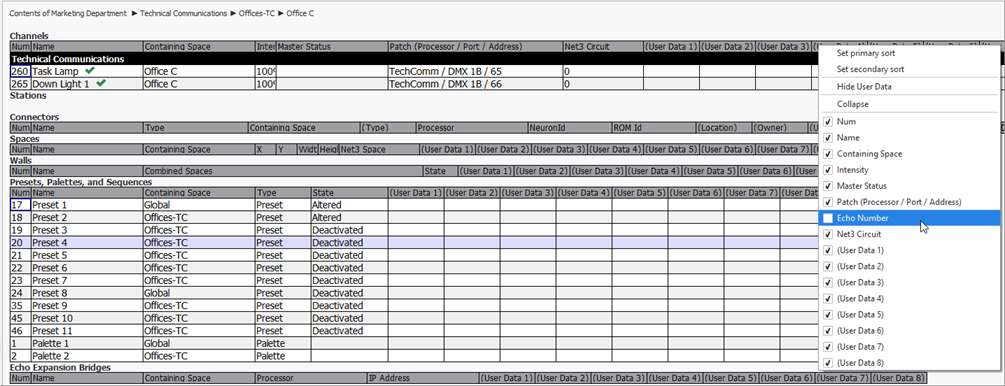
Task: Select Hide User Data menu entry
Action: 909,87
